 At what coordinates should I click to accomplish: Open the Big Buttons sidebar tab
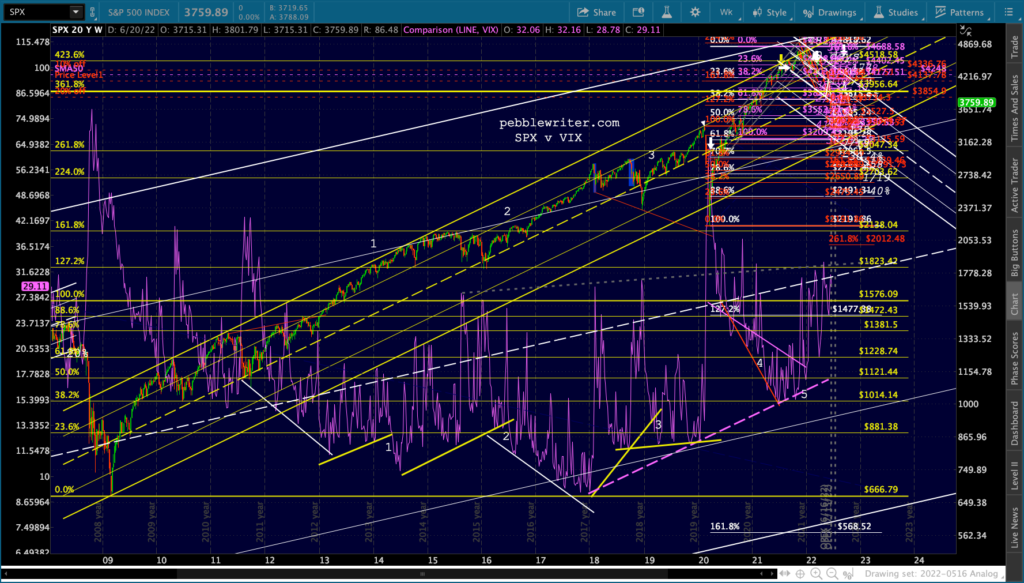click(1014, 253)
